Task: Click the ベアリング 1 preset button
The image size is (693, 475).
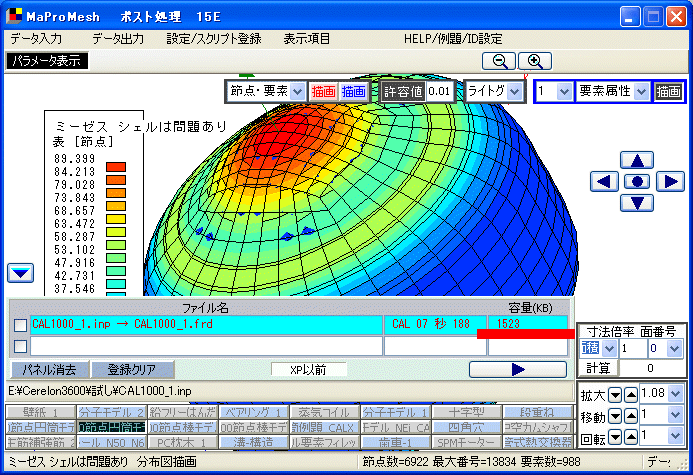Action: pos(254,412)
